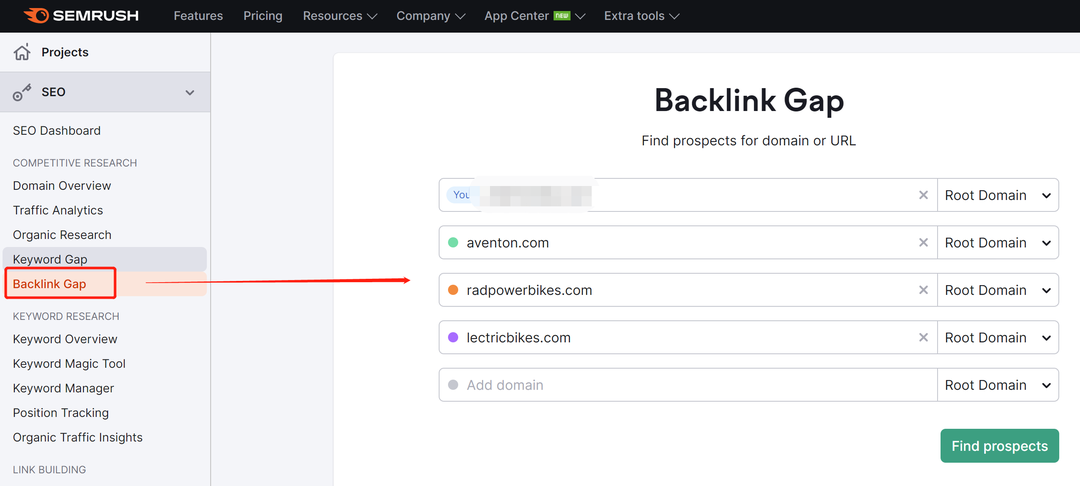Go to SEO Dashboard
Viewport: 1080px width, 486px height.
click(56, 131)
